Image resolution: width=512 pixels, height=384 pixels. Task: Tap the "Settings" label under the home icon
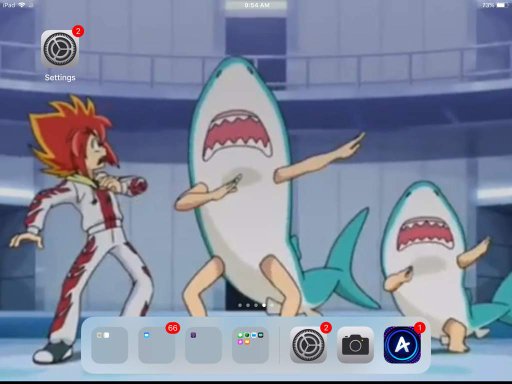tap(60, 77)
